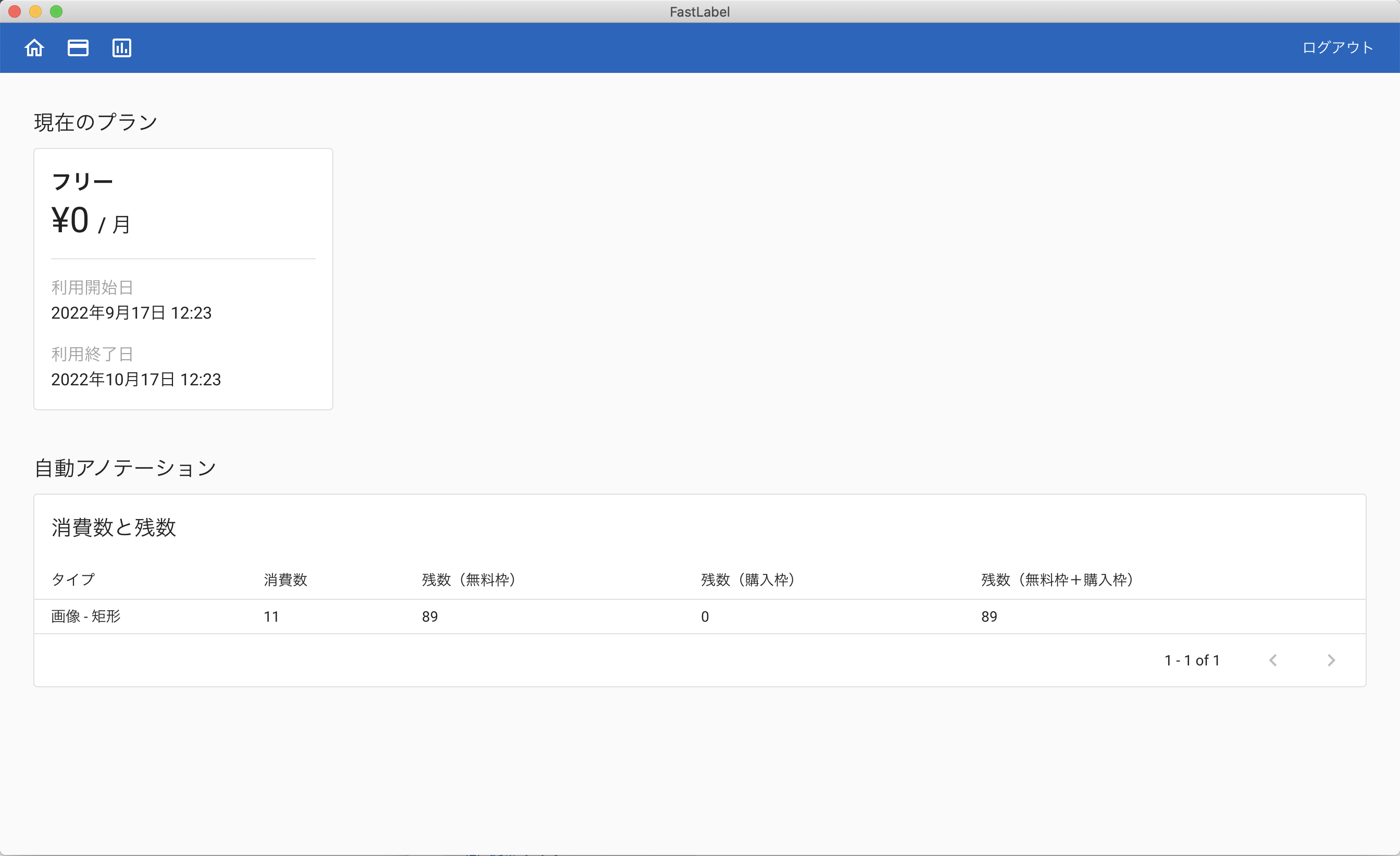This screenshot has height=856, width=1400.
Task: Click the タイプ column header
Action: pos(73,580)
